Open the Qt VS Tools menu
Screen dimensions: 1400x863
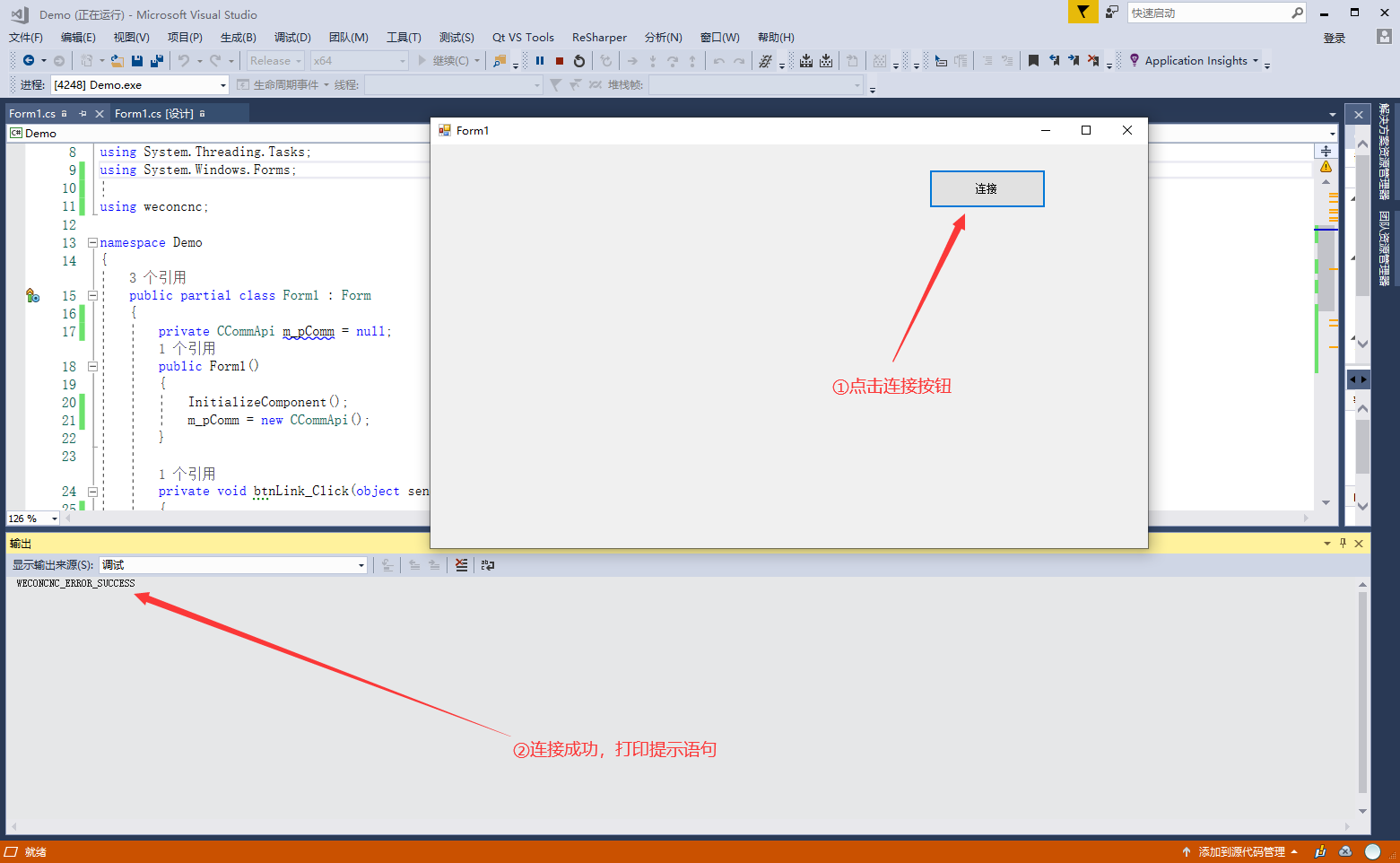click(523, 38)
